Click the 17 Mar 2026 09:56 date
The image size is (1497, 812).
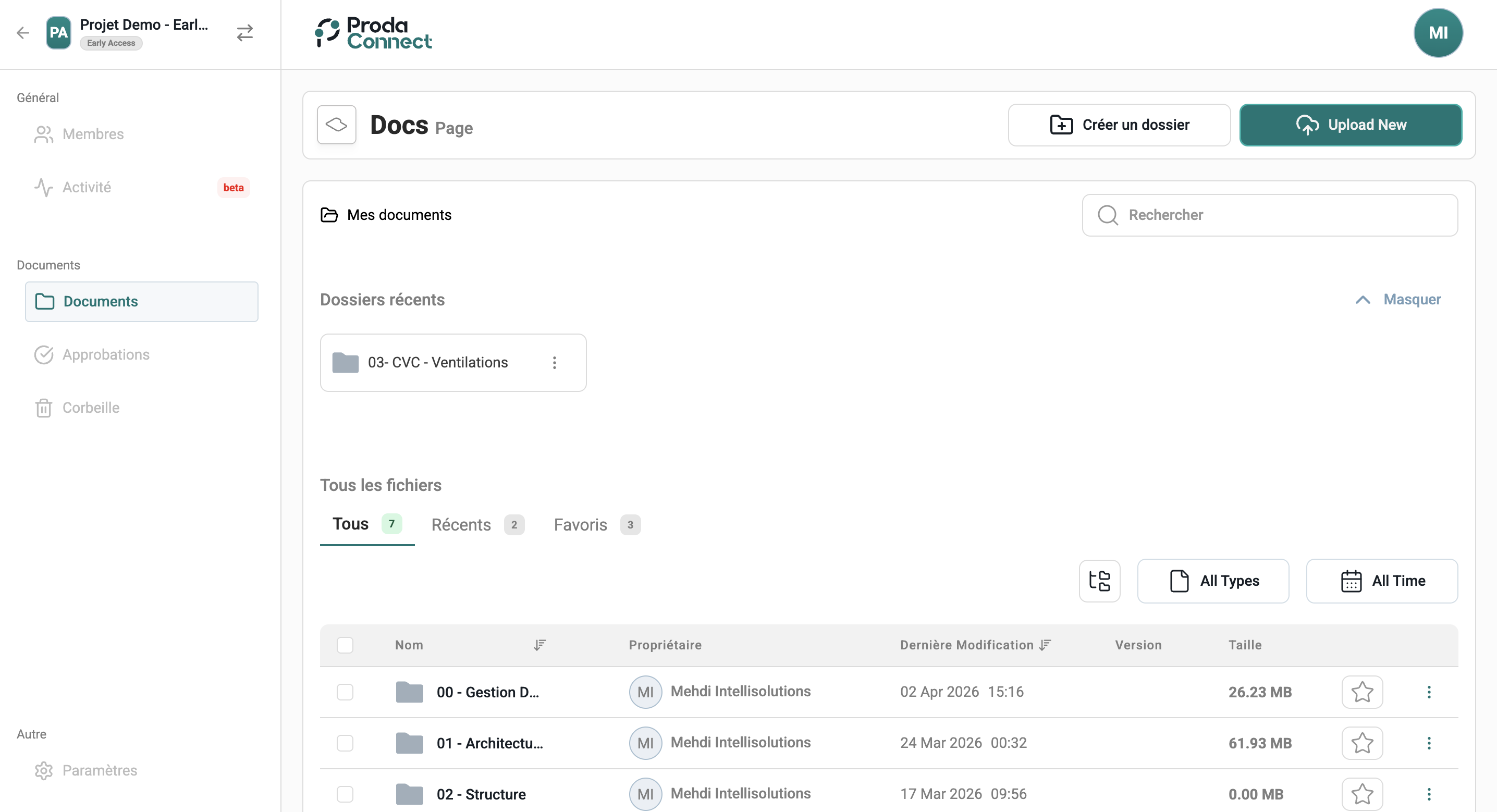pos(963,794)
